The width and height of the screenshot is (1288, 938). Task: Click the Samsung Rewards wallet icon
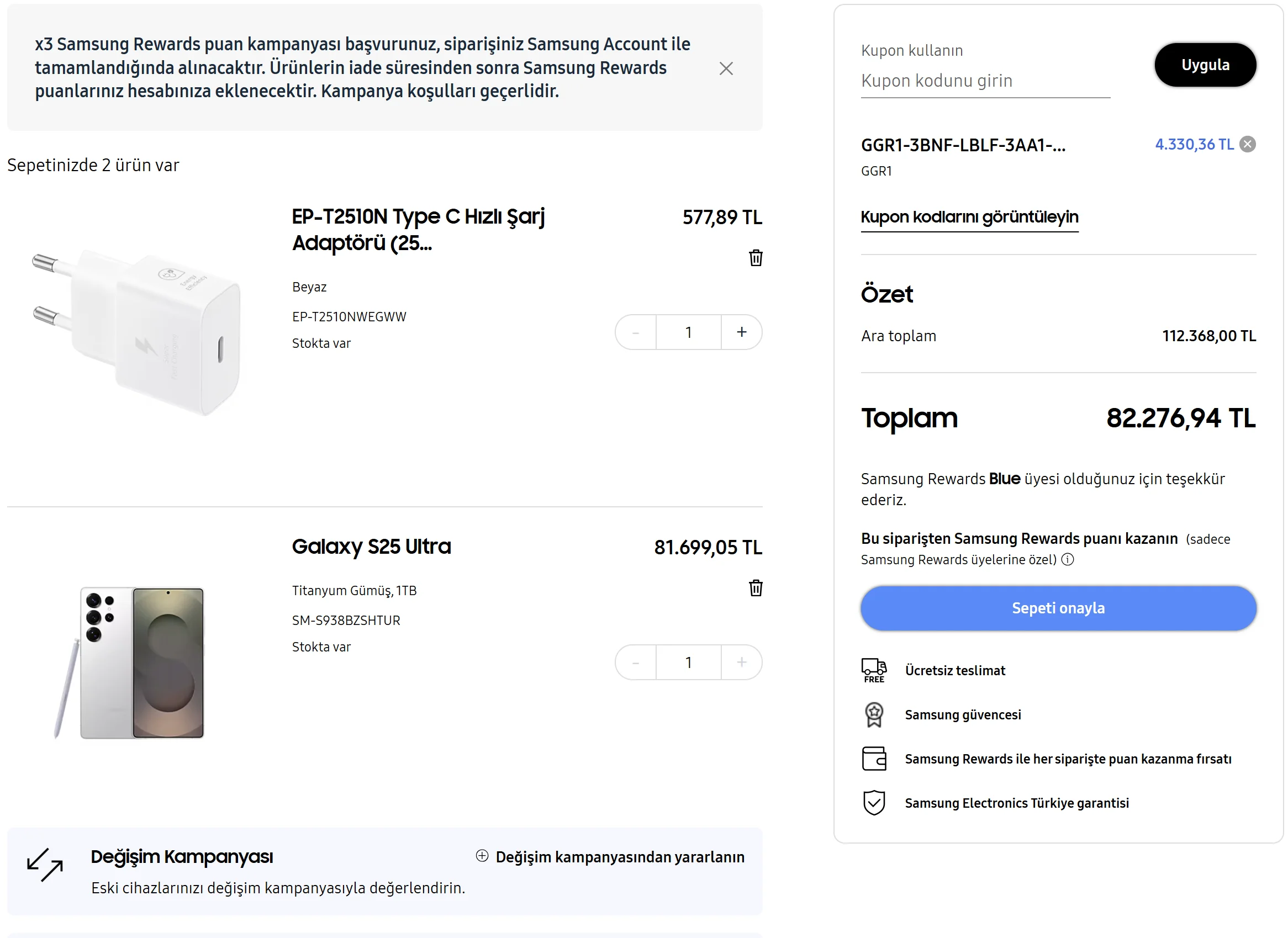pyautogui.click(x=873, y=759)
